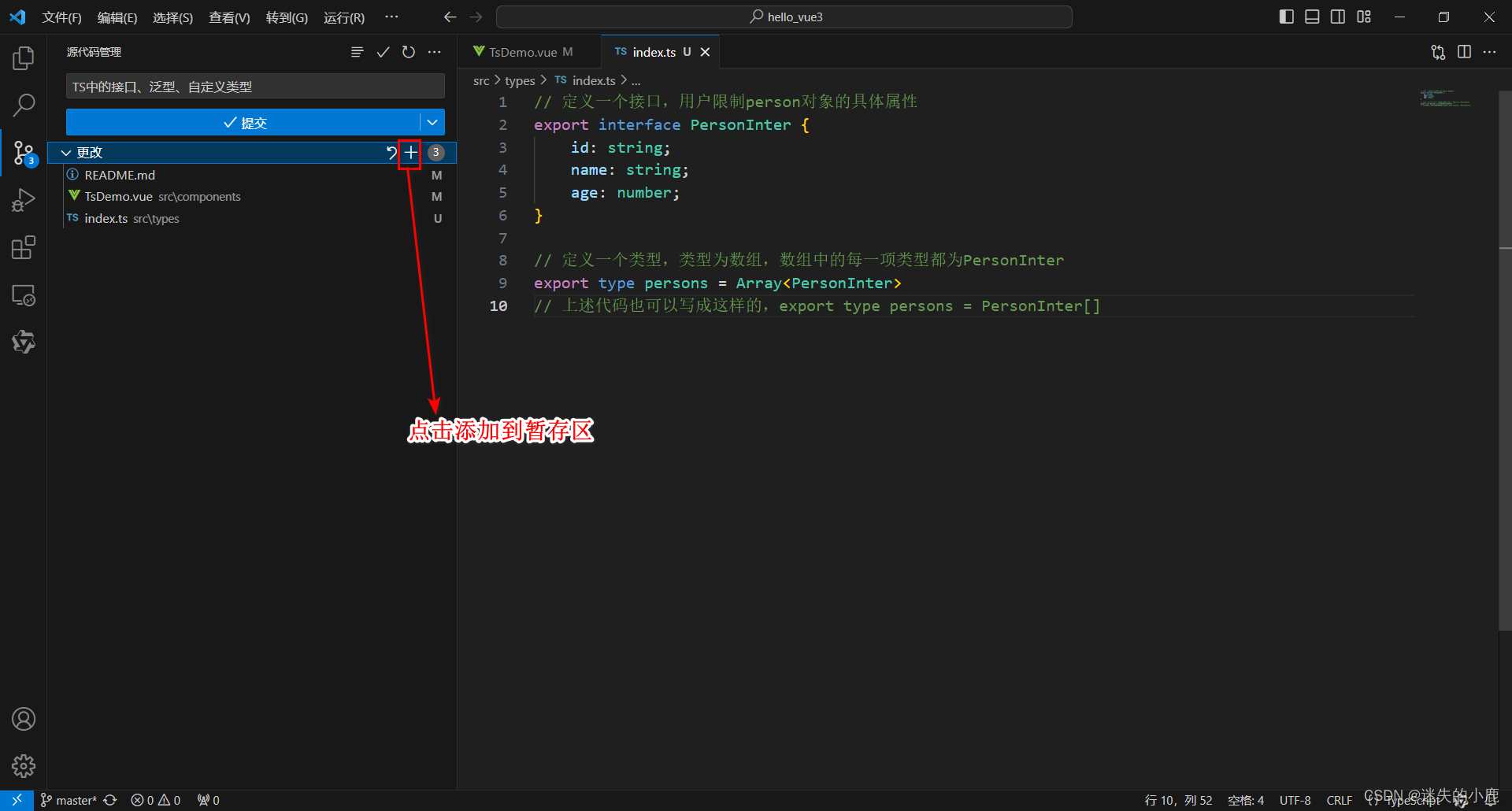Customize layout icon in title bar
Viewport: 1512px width, 811px height.
(1364, 17)
